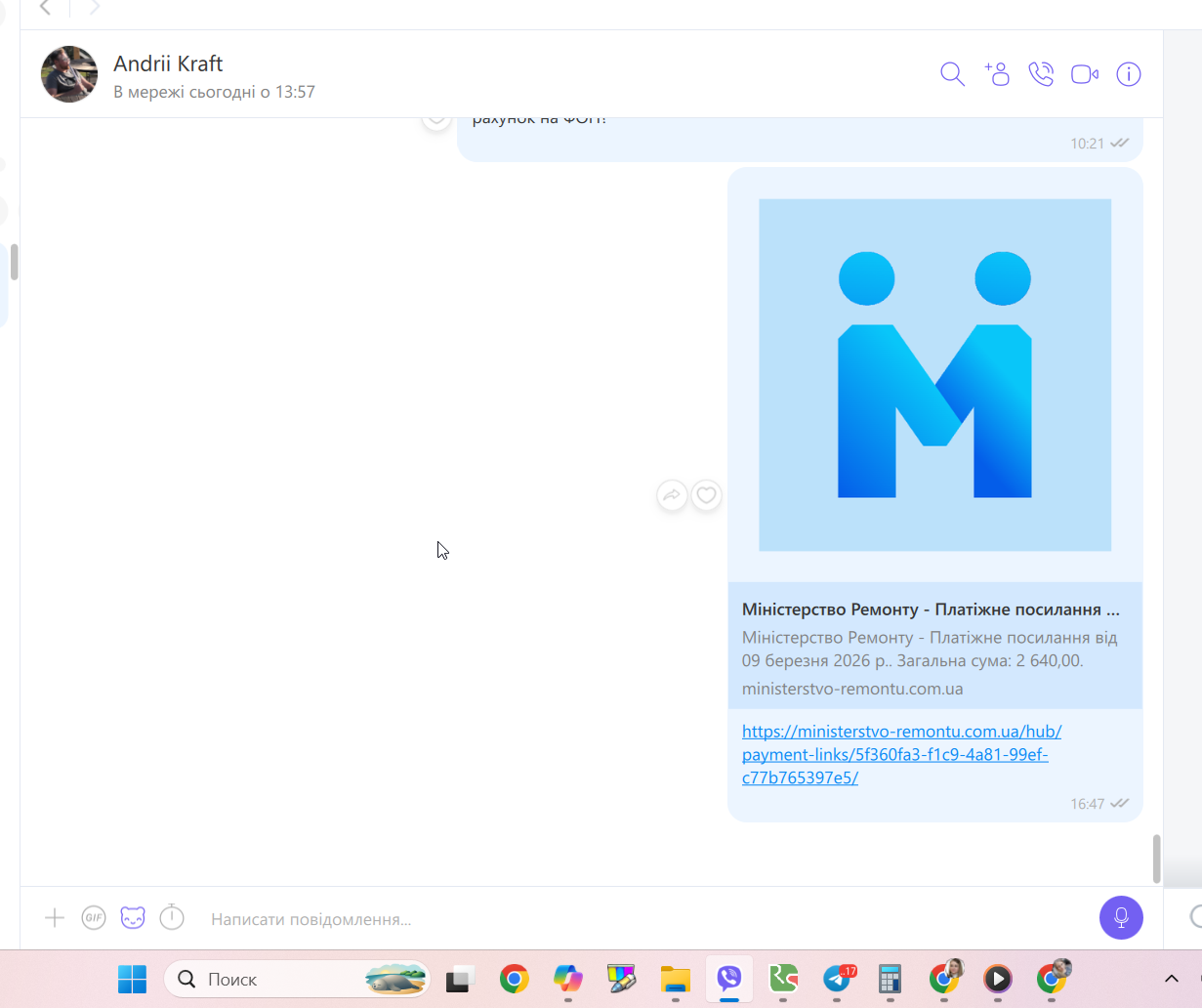The height and width of the screenshot is (1008, 1202).
Task: Show hidden system tray icons
Action: (1172, 979)
